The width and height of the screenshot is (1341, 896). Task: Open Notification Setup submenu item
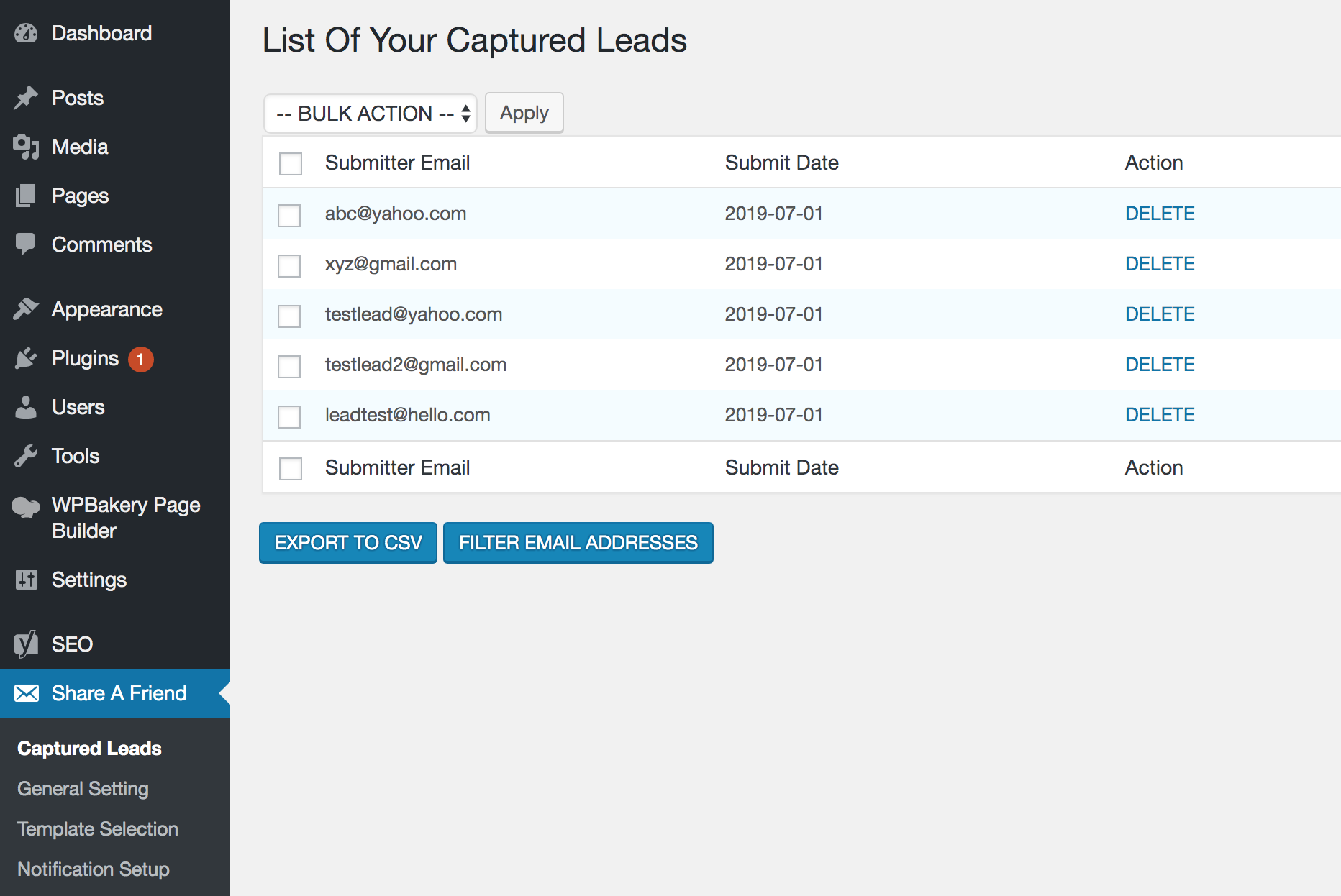(94, 869)
